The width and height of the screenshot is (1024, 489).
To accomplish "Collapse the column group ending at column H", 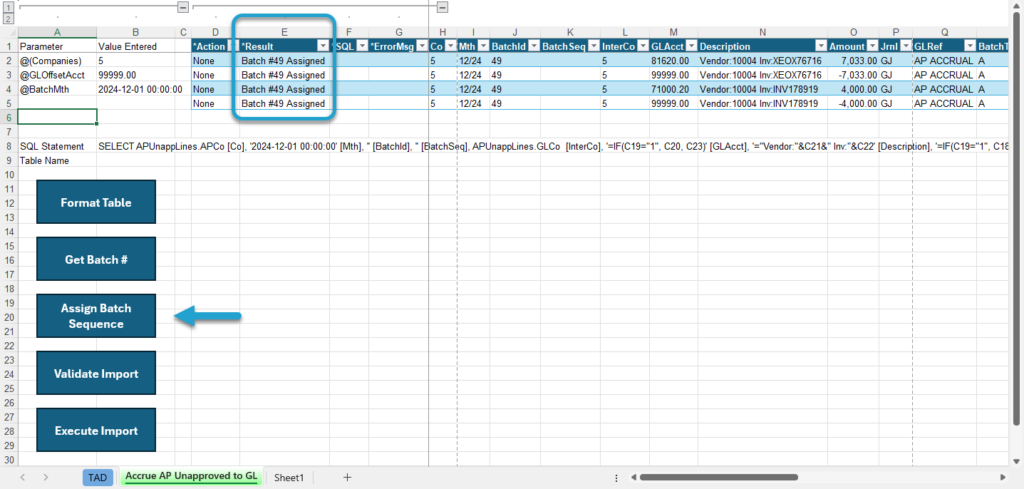I will pos(442,7).
